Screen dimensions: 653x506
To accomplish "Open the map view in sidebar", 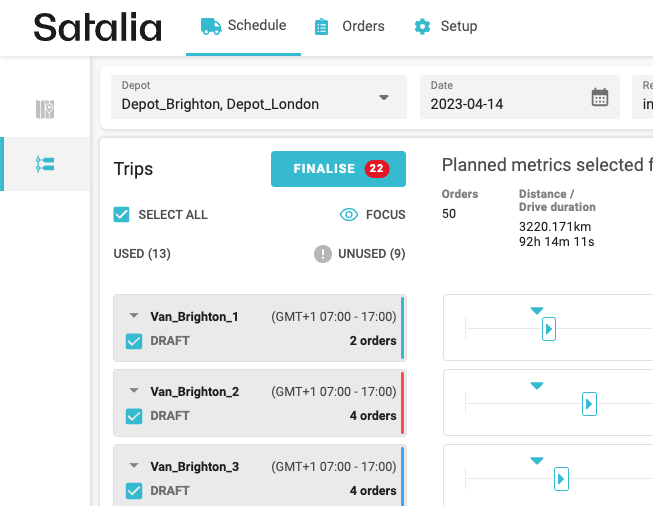I will click(x=45, y=109).
